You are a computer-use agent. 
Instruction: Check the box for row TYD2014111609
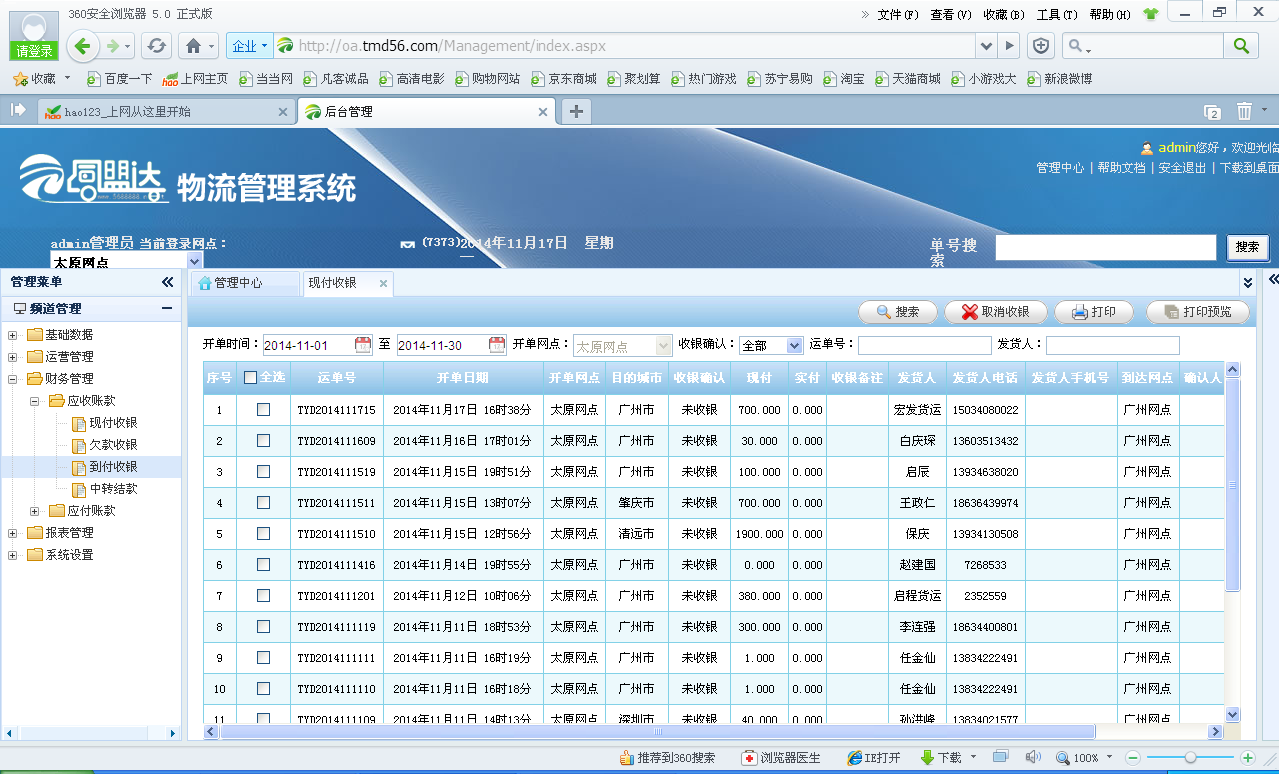pos(263,440)
